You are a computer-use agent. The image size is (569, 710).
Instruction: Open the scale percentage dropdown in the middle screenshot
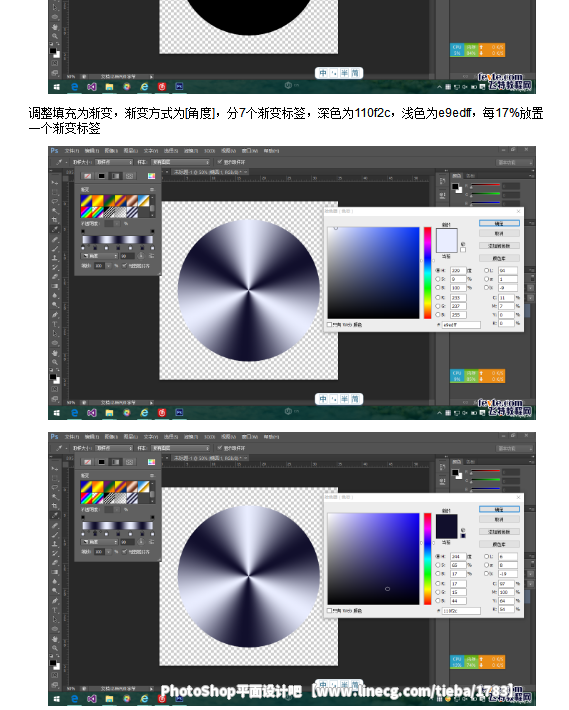click(109, 266)
